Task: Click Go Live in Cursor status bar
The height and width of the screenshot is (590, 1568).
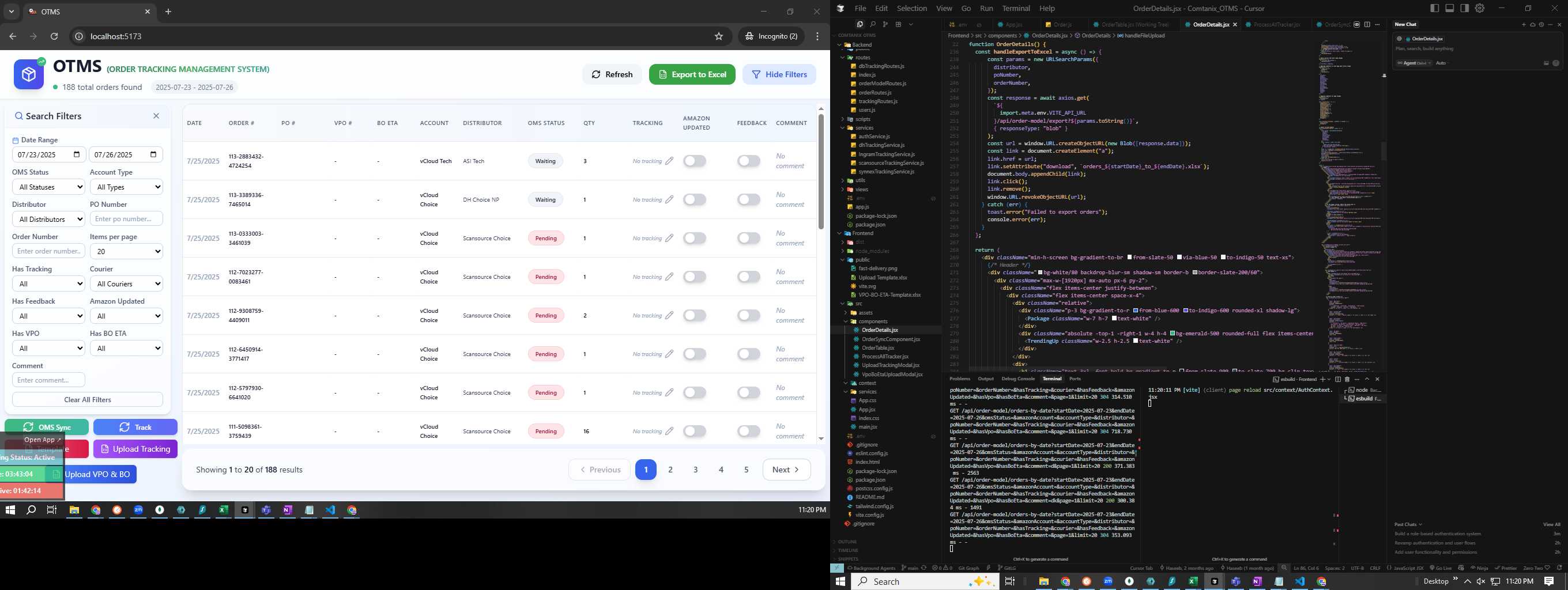Action: point(1439,568)
